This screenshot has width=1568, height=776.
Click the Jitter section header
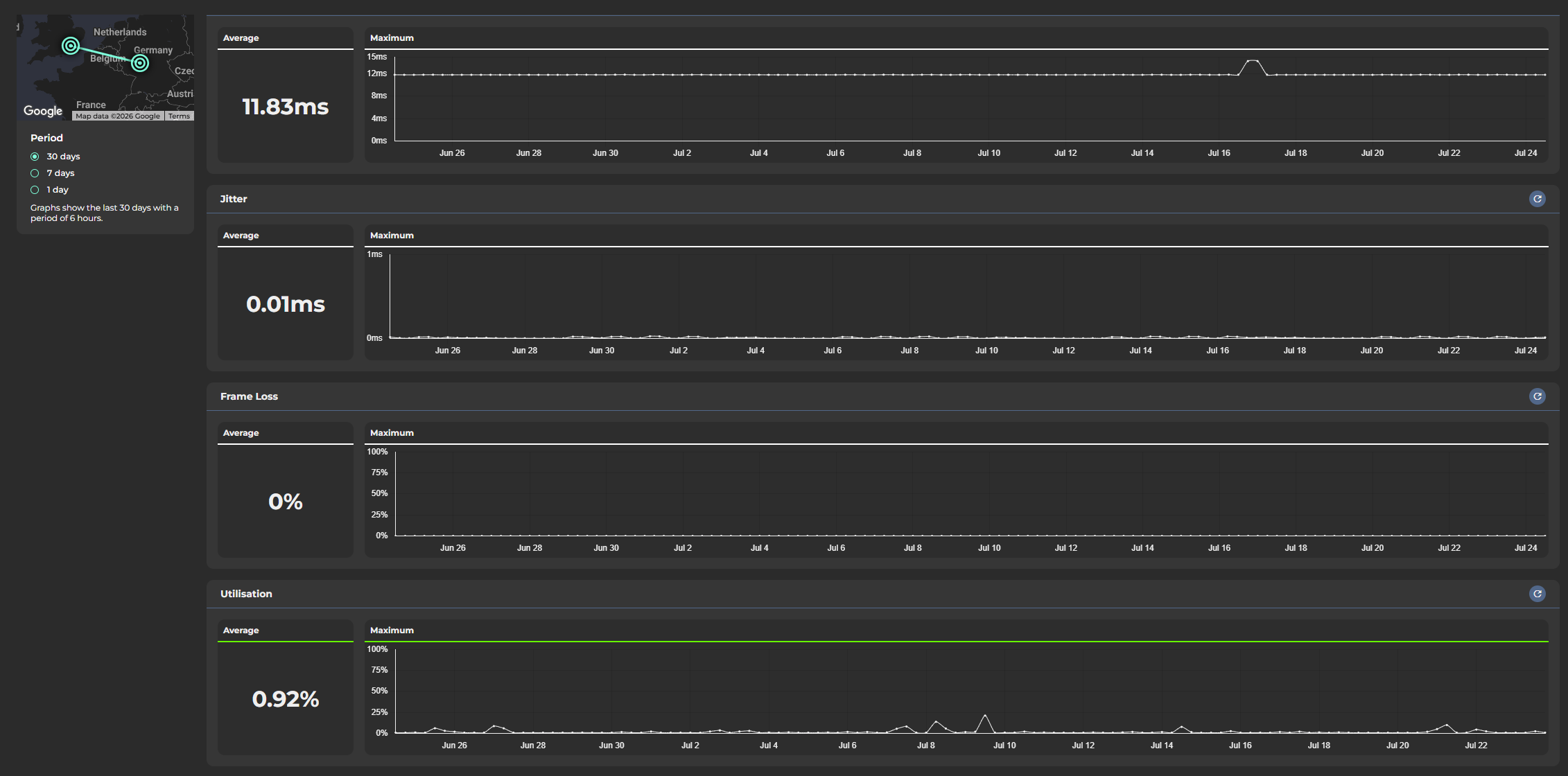tap(234, 199)
